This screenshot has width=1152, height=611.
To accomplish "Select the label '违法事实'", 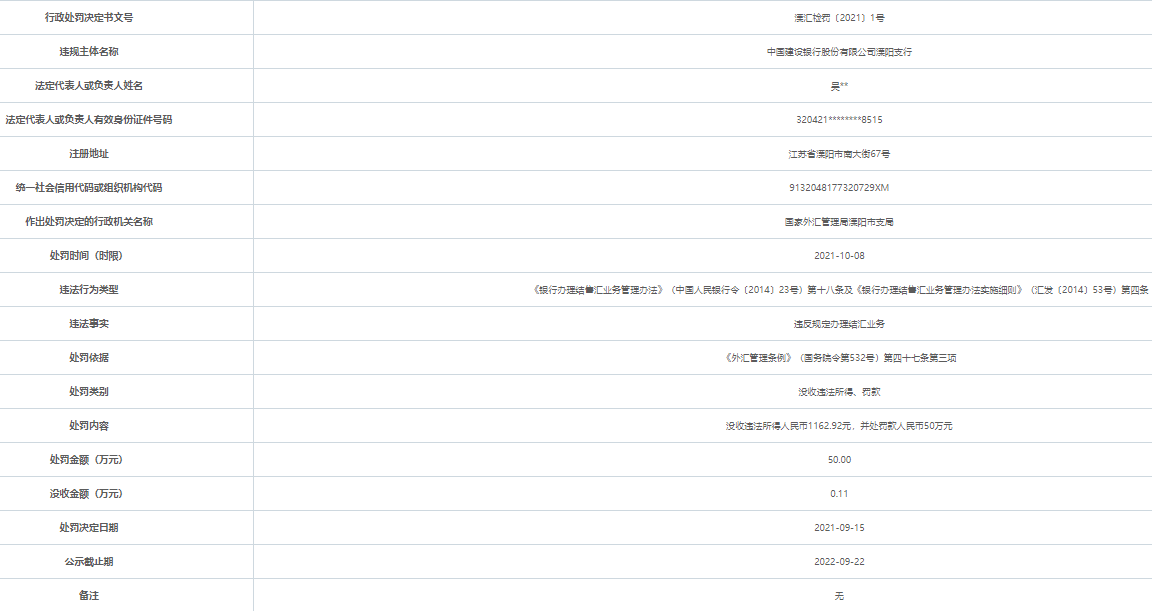I will (89, 324).
